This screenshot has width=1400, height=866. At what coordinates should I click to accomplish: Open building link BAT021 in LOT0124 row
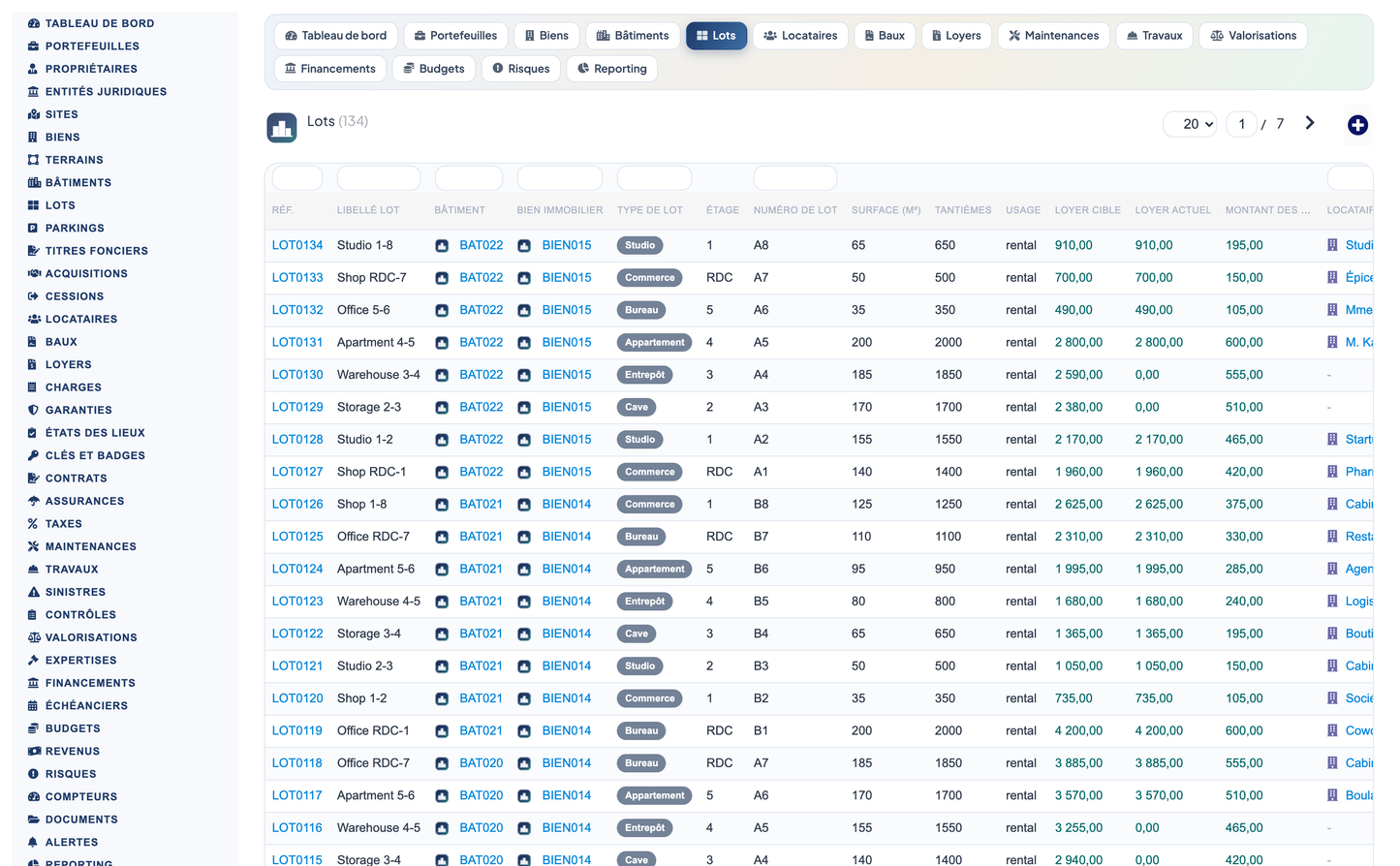[x=481, y=569]
